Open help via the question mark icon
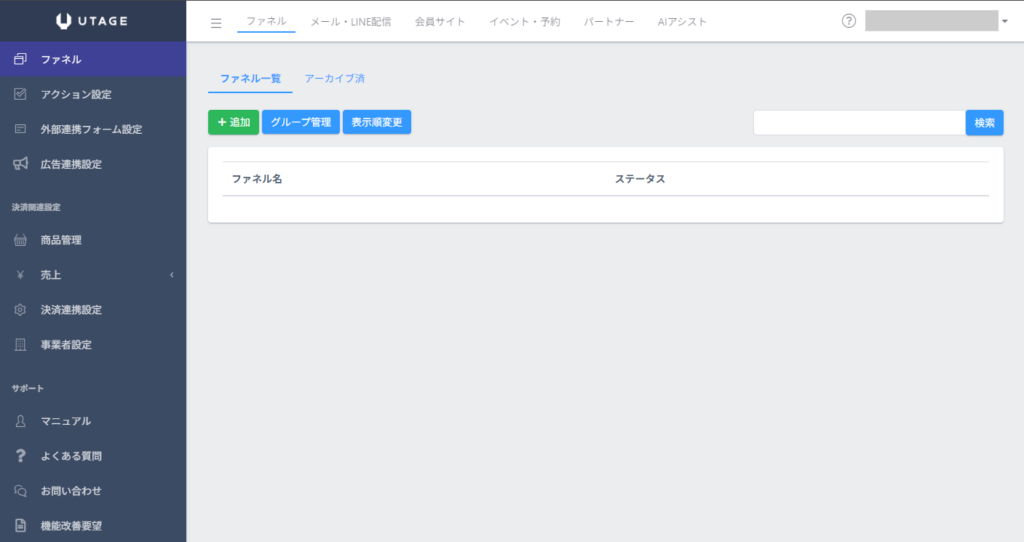The image size is (1024, 542). coord(849,21)
